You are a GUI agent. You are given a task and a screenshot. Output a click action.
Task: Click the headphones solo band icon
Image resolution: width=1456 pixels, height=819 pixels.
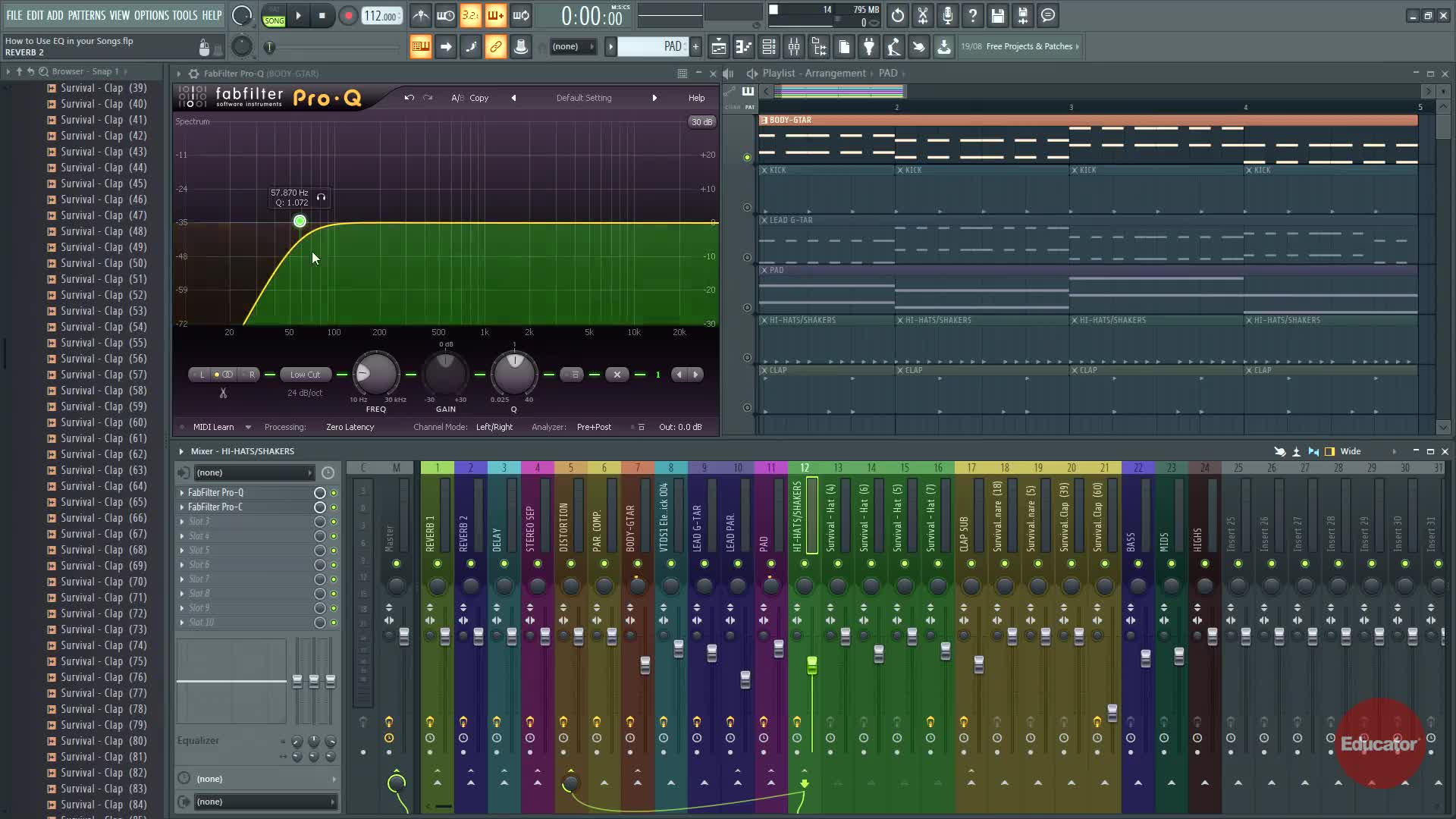coord(322,197)
